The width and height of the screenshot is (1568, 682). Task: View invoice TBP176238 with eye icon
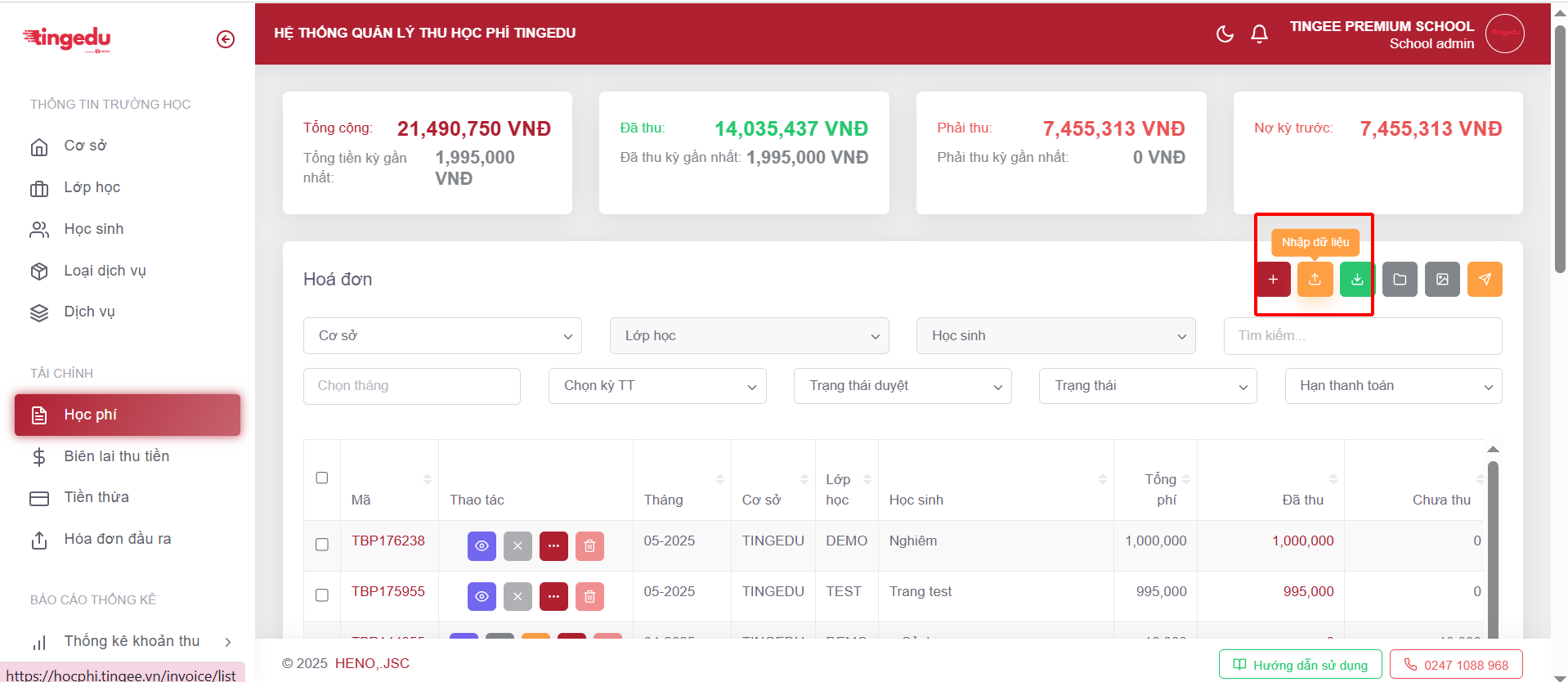[x=482, y=546]
